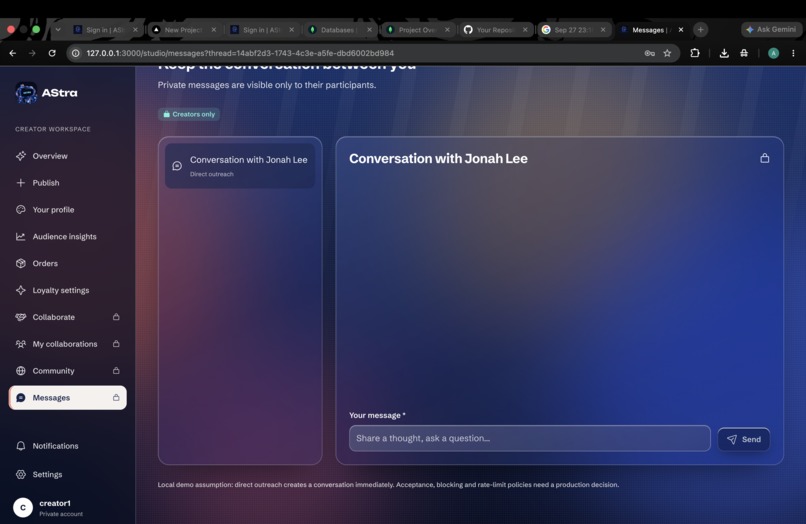The image size is (806, 524).
Task: Open the browser profile avatar
Action: point(773,53)
